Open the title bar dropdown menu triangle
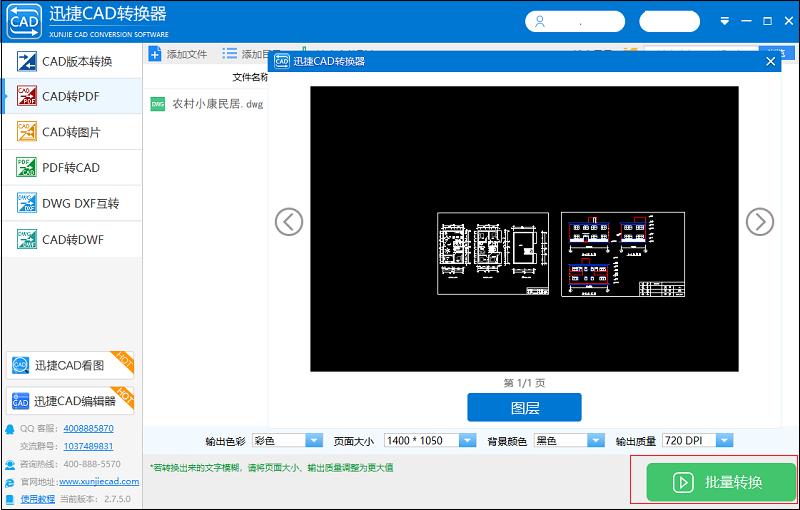This screenshot has width=800, height=510. pyautogui.click(x=724, y=21)
